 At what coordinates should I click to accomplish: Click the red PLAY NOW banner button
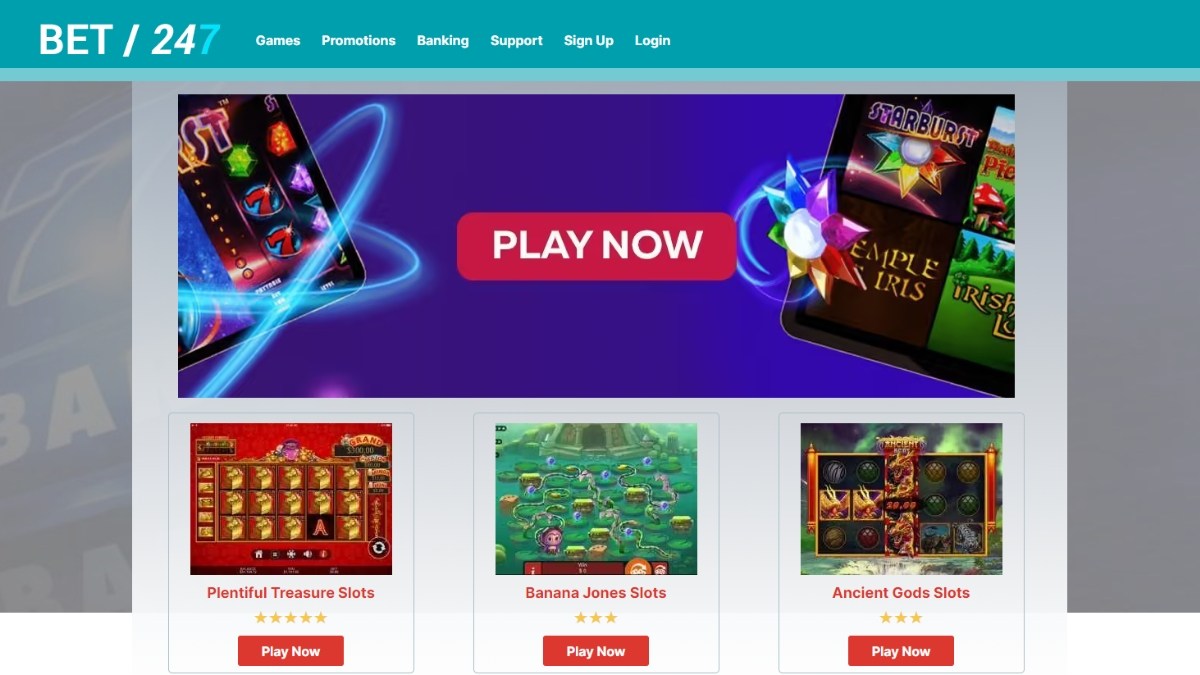point(597,246)
